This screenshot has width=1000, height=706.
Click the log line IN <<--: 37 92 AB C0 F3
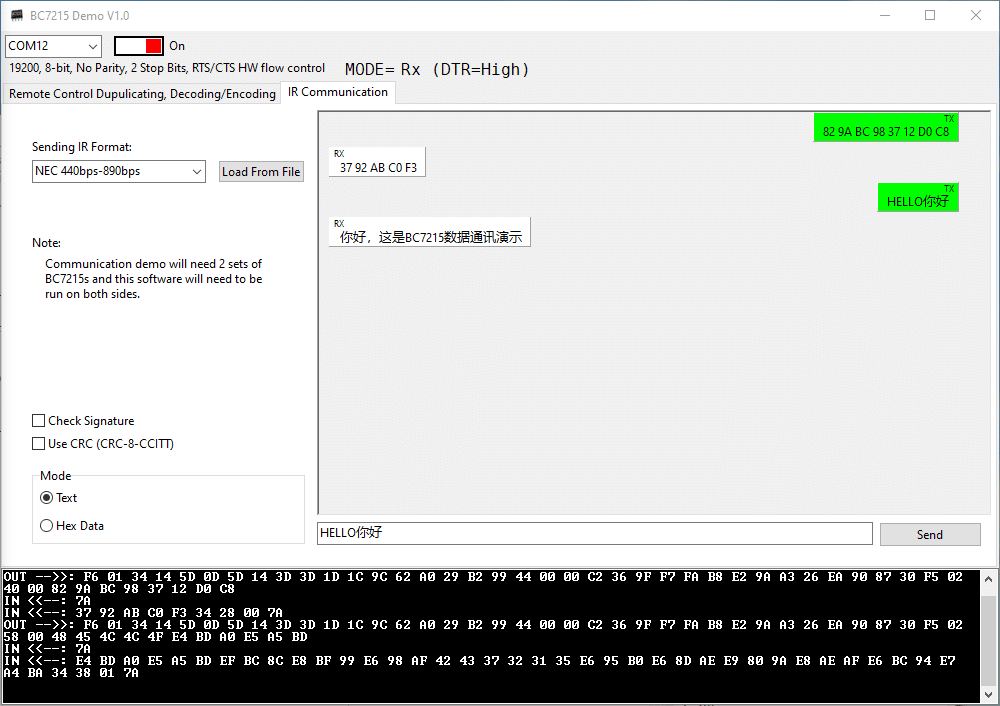[x=143, y=613]
